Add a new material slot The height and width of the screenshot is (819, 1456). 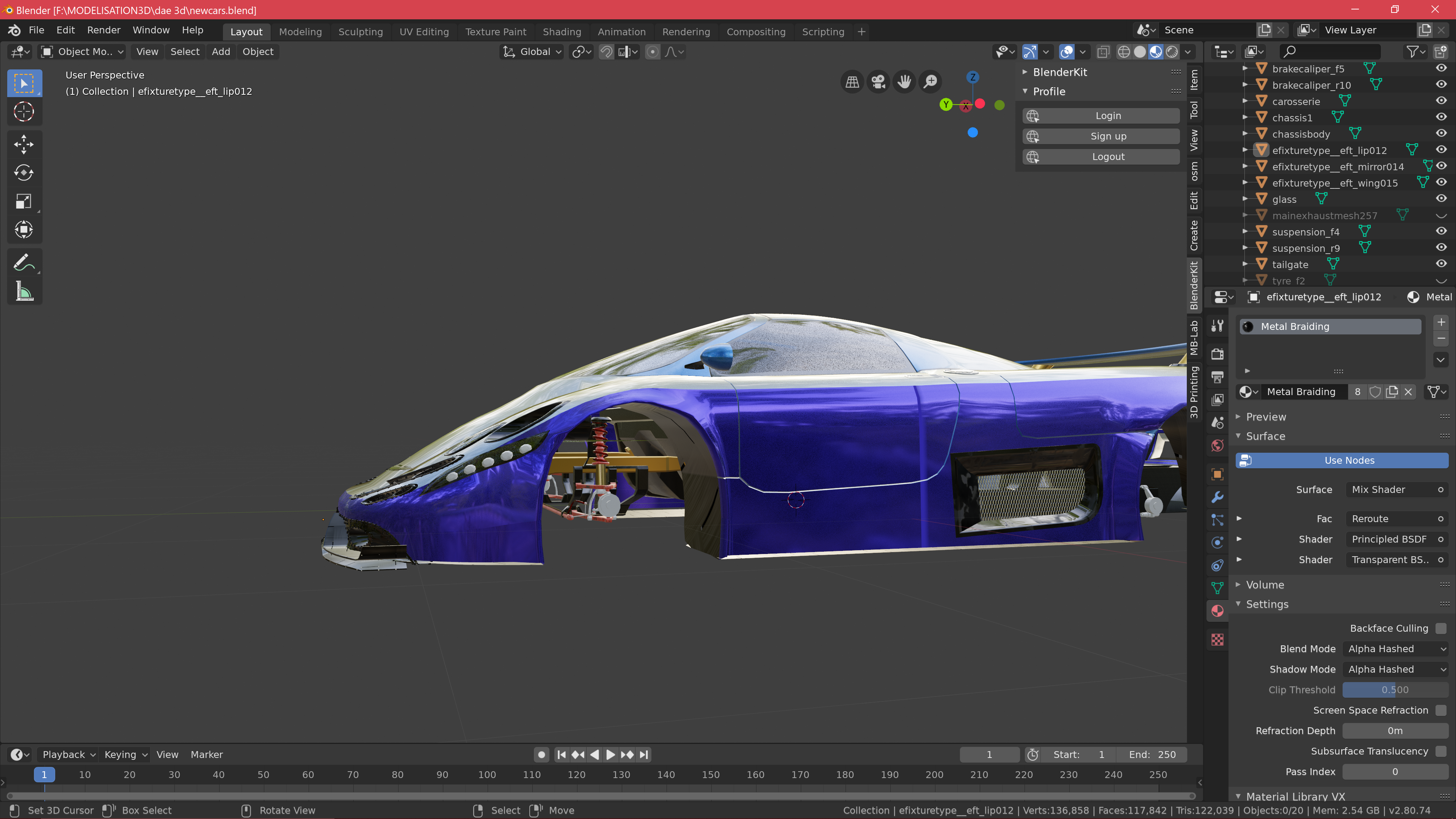(1441, 322)
